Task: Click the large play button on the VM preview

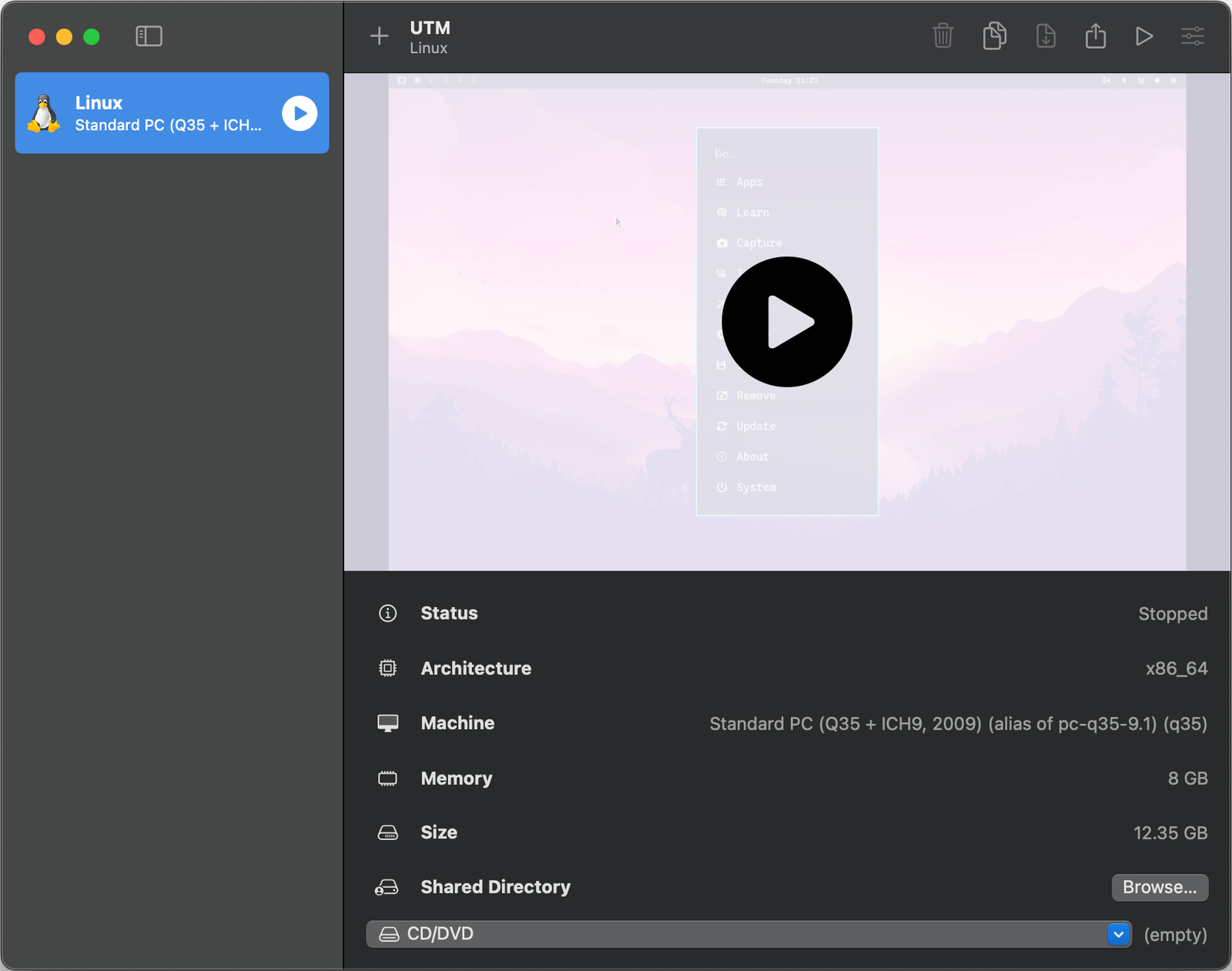Action: click(x=786, y=322)
